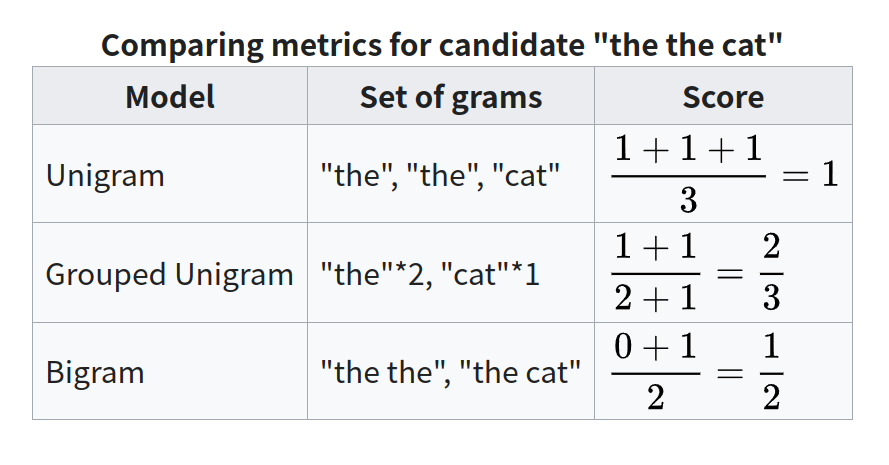Click the Grouped Unigram score formula

point(697,273)
